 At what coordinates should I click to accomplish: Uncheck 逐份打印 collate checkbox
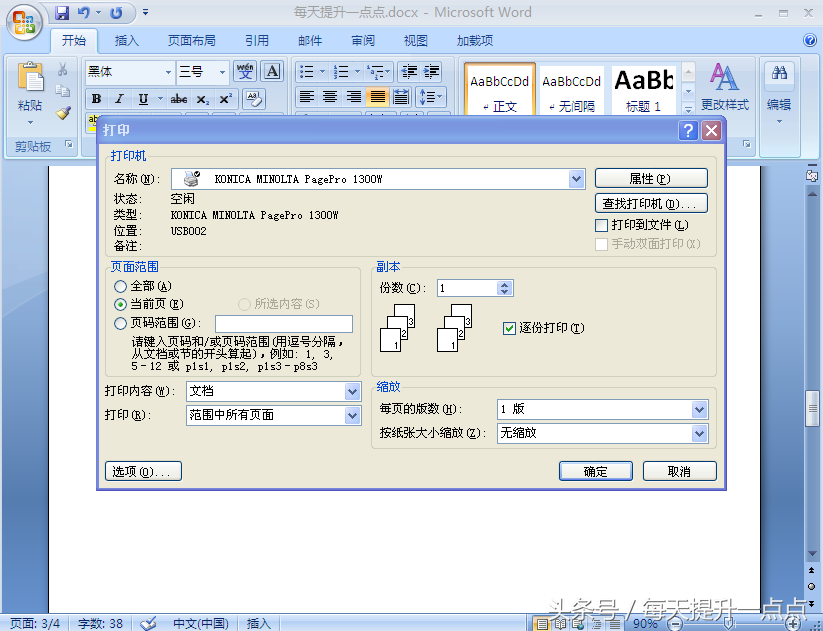tap(509, 328)
